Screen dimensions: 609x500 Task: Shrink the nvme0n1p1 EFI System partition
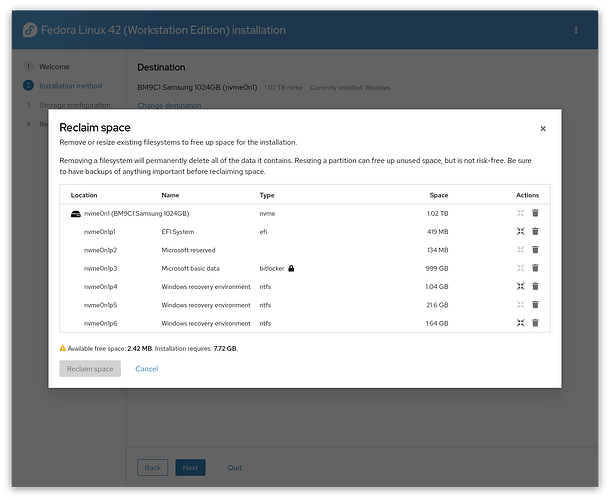(x=520, y=231)
